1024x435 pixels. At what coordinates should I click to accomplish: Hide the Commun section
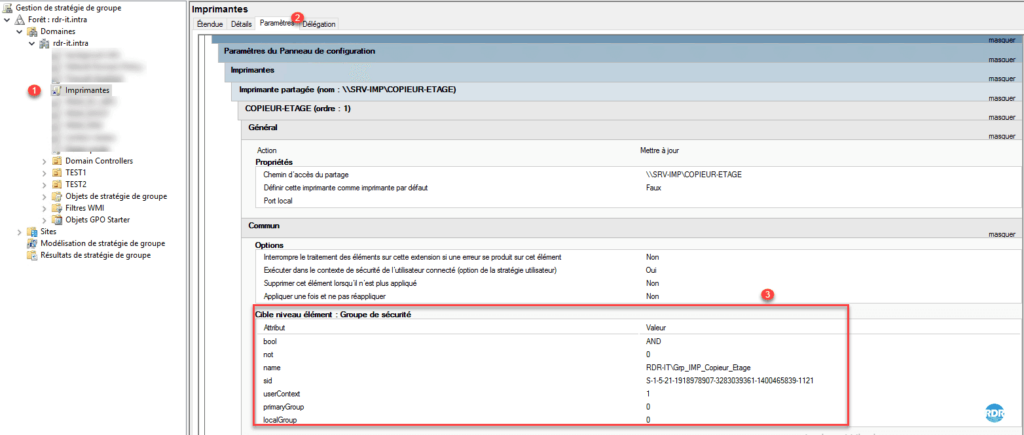point(1001,234)
